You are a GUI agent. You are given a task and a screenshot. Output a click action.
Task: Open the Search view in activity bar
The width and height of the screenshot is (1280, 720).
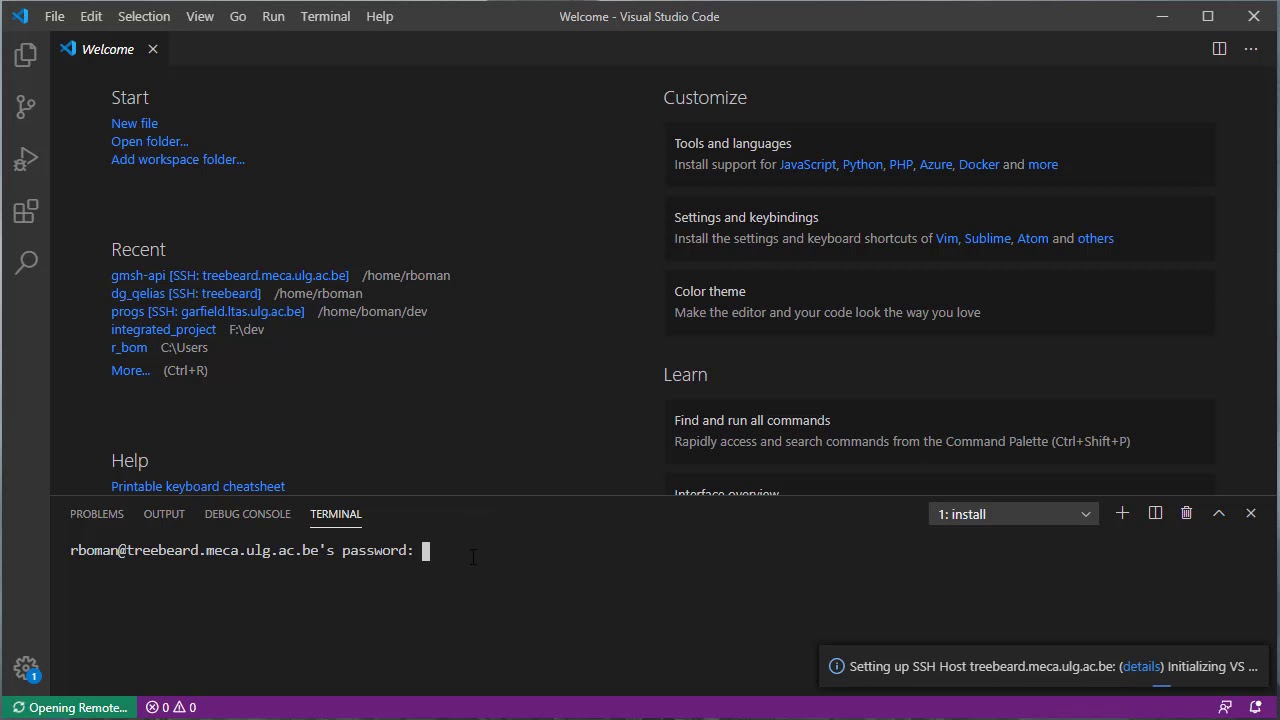tap(26, 262)
